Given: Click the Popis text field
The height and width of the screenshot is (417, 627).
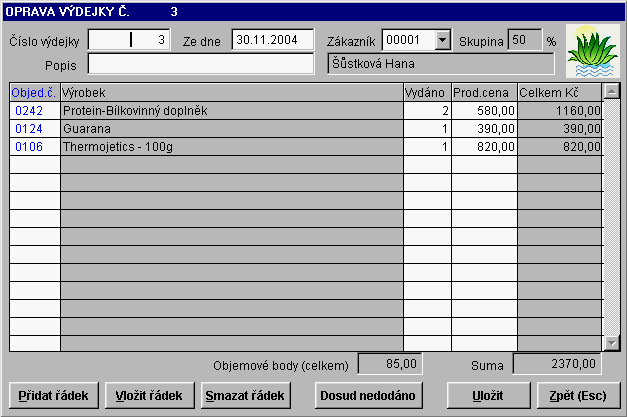Looking at the screenshot, I should tap(201, 64).
